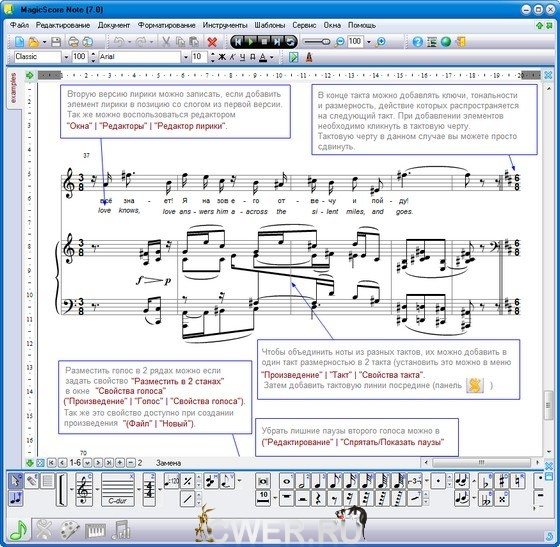The width and height of the screenshot is (560, 547).
Task: Select the eraser tool in the note panel
Action: click(32, 481)
